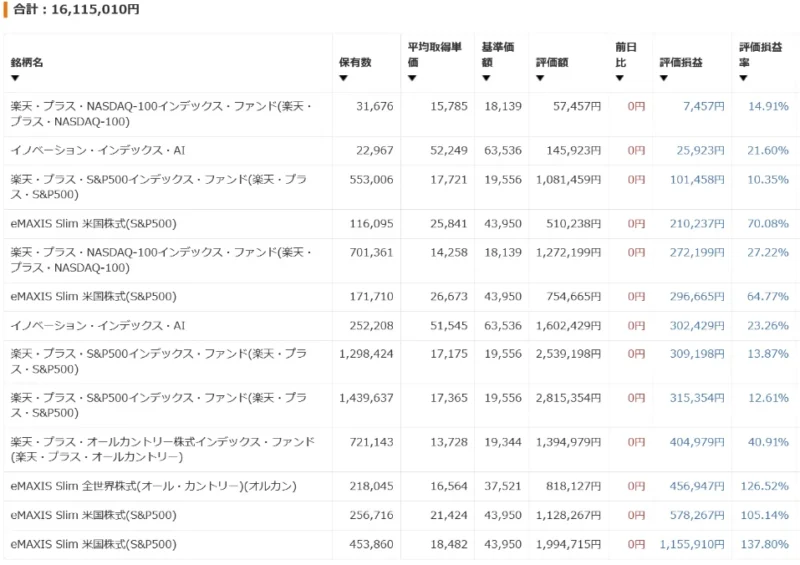Viewport: 800px width, 565px height.
Task: Click the 評価損益率 value 40.91%
Action: pos(768,442)
